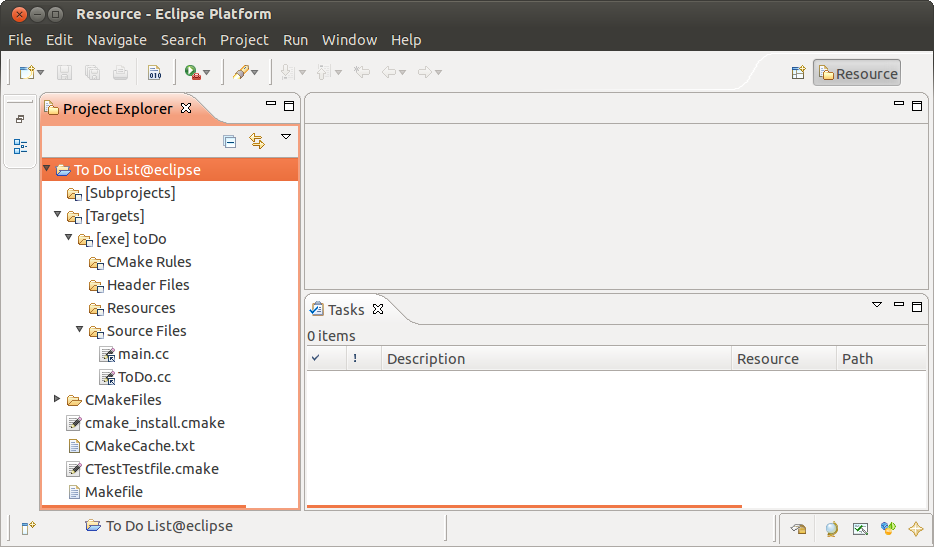Screen dimensions: 934x547
Task: Open the File menu
Action: tap(20, 40)
